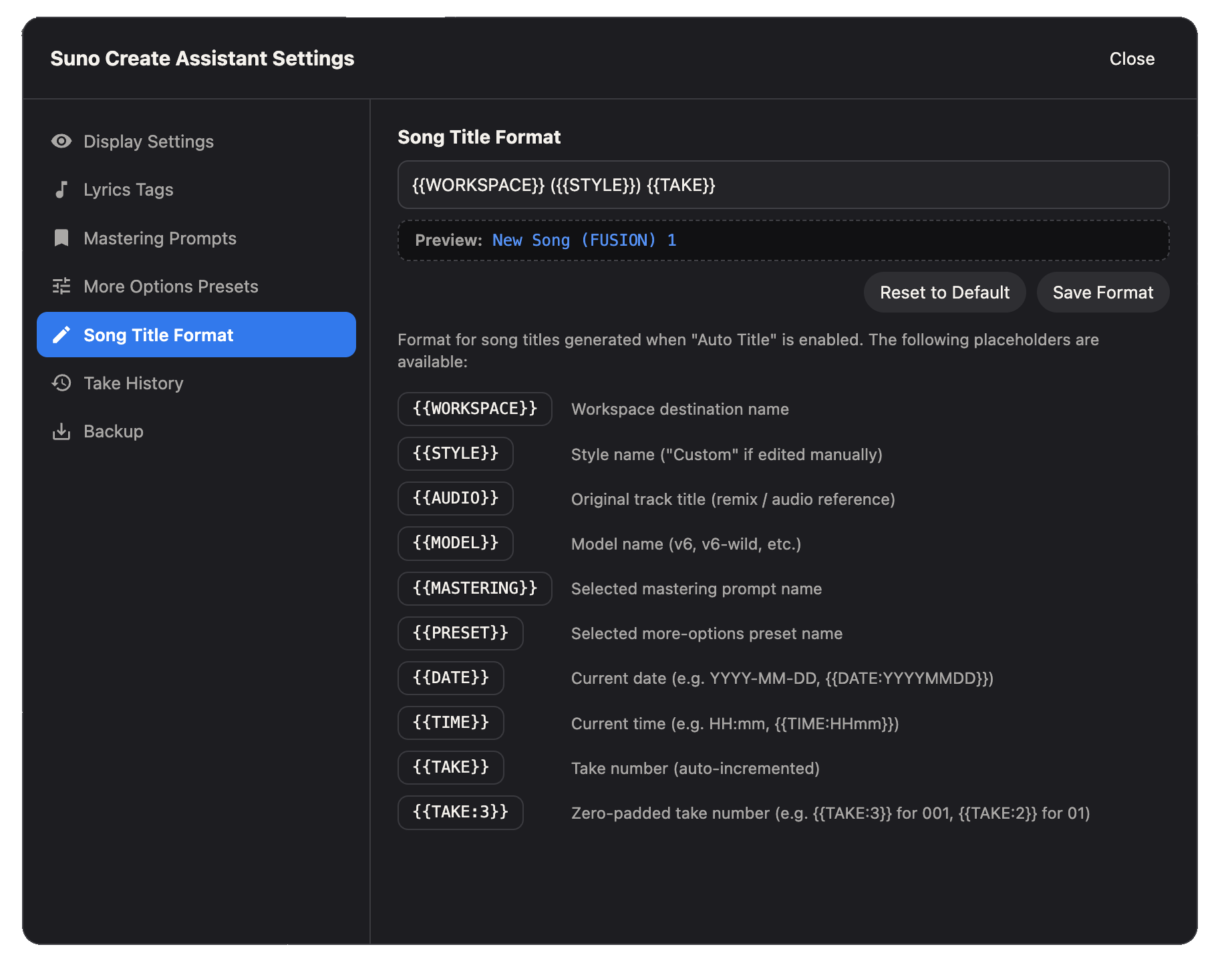Insert the {{MASTERING}} placeholder chip

click(475, 588)
